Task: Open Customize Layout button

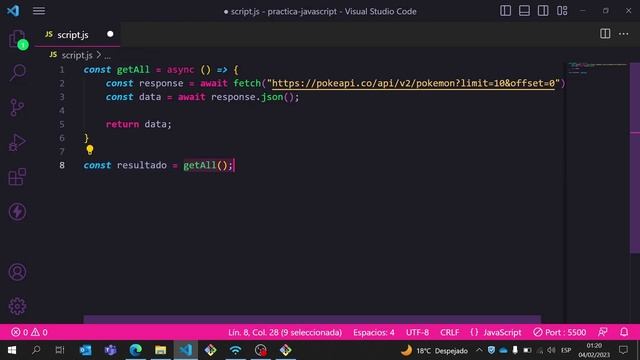Action: (x=562, y=11)
